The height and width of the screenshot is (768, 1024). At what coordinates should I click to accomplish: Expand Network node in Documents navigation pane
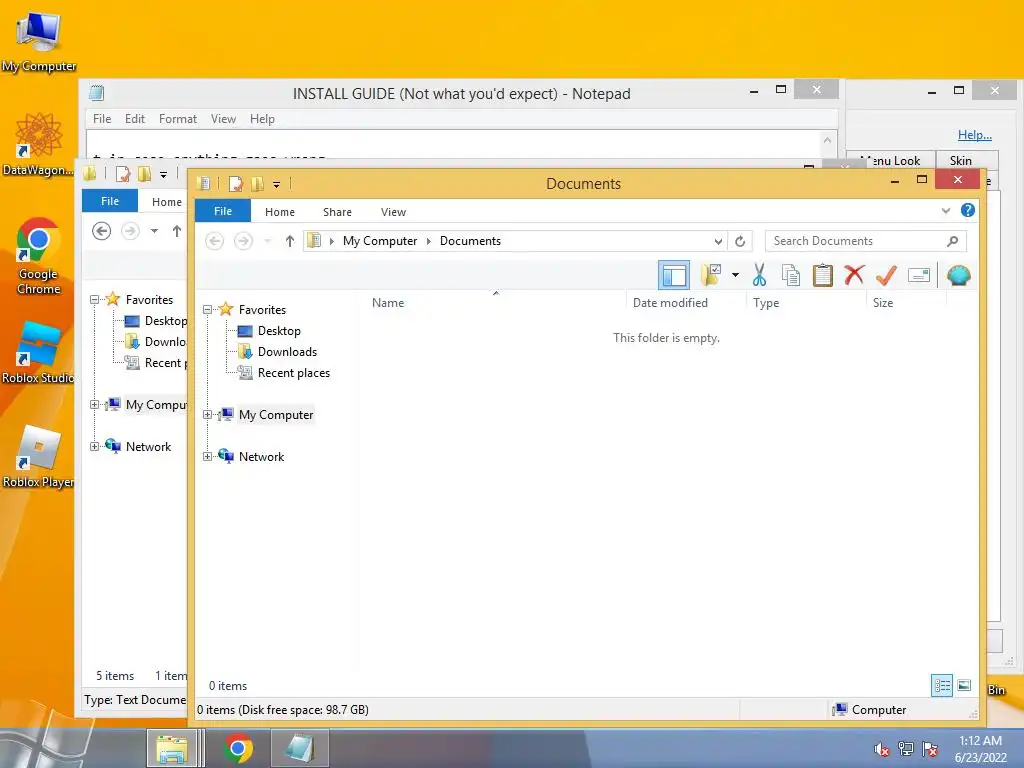tap(208, 456)
